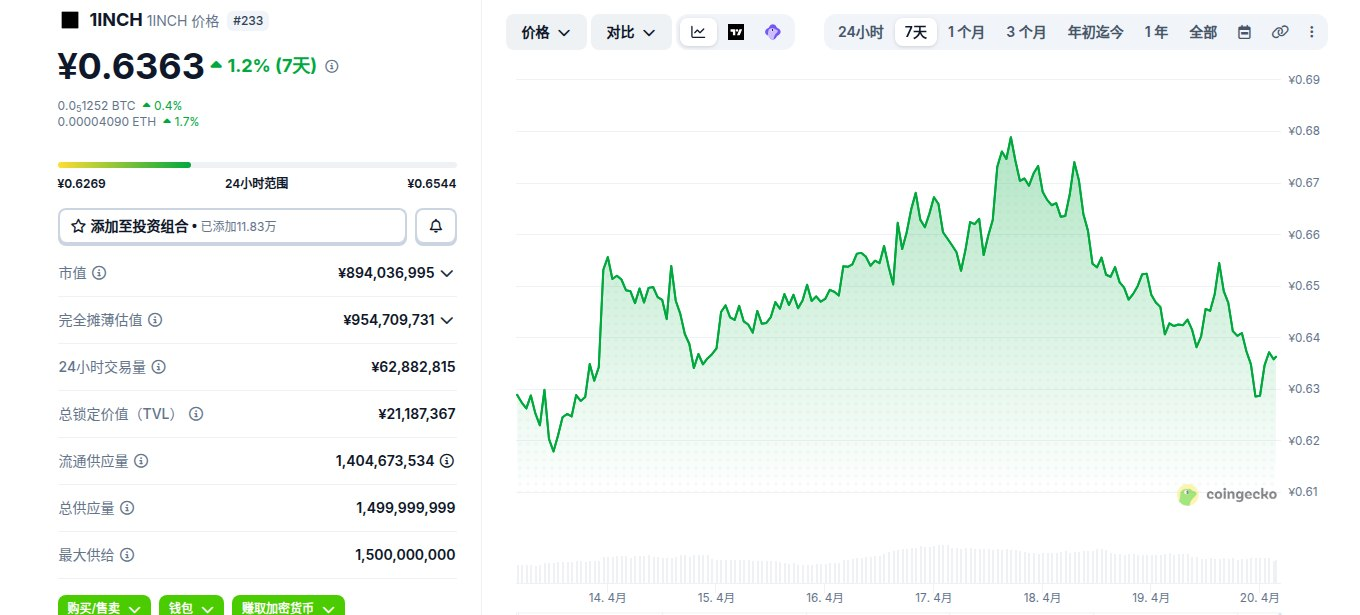Open the 赚取加密货币 dropdown
This screenshot has height=615, width=1360.
coord(288,607)
